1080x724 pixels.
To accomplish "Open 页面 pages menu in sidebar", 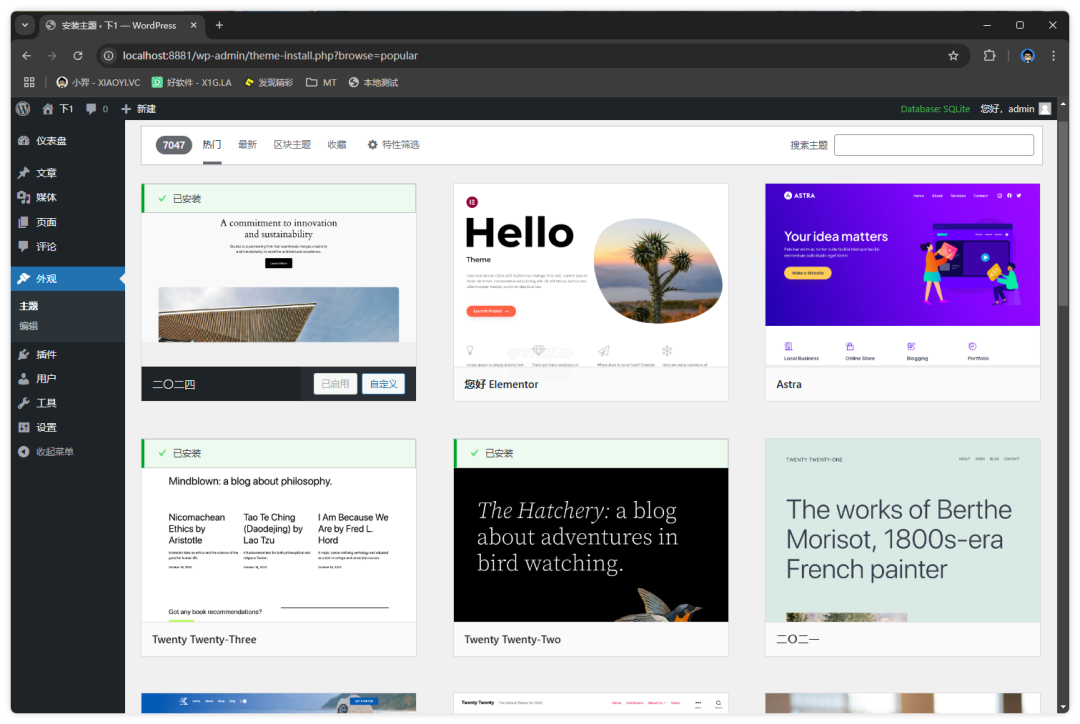I will 68,223.
